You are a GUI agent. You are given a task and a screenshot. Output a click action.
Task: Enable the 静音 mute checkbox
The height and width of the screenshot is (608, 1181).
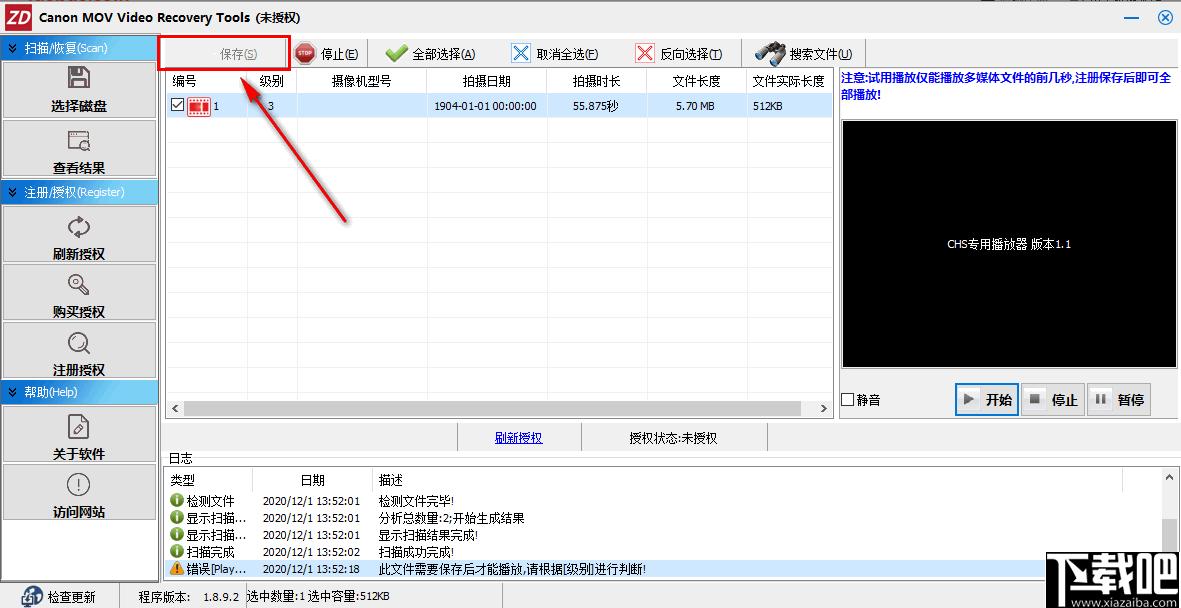point(847,399)
